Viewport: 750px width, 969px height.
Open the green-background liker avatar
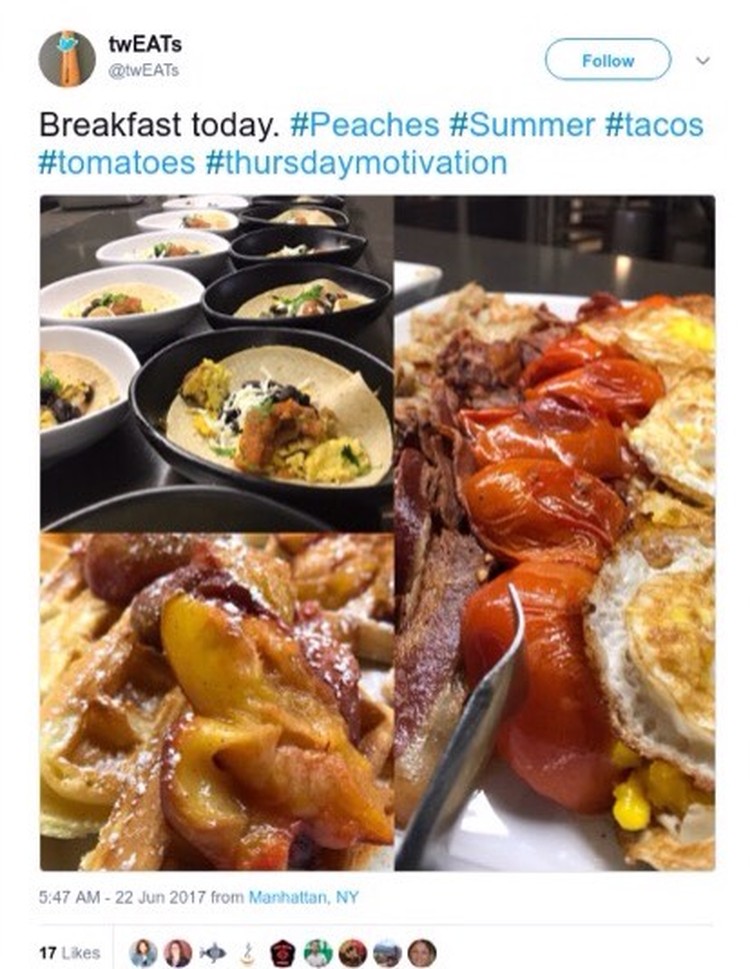(318, 952)
